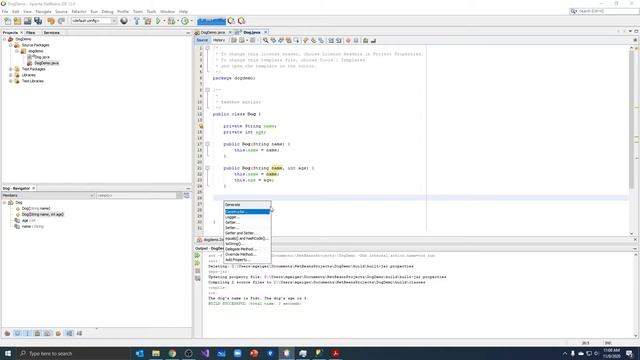Collapse the Dog class node in Navigator

(x=5, y=202)
